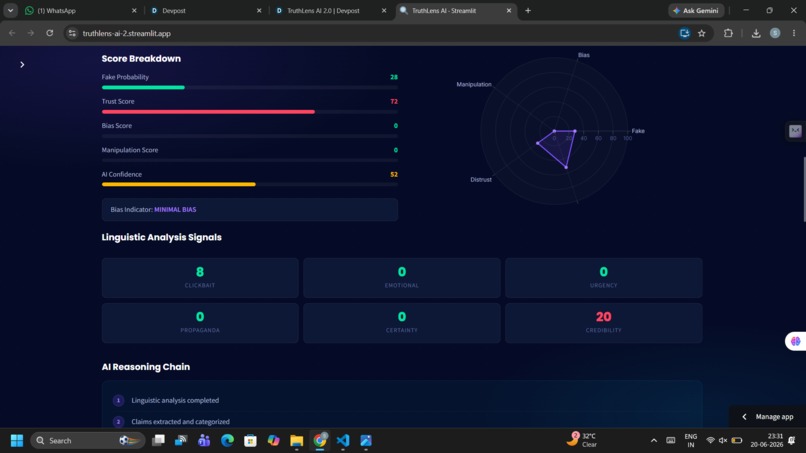The image size is (806, 453).
Task: Open Copilot from taskbar
Action: pos(273,441)
